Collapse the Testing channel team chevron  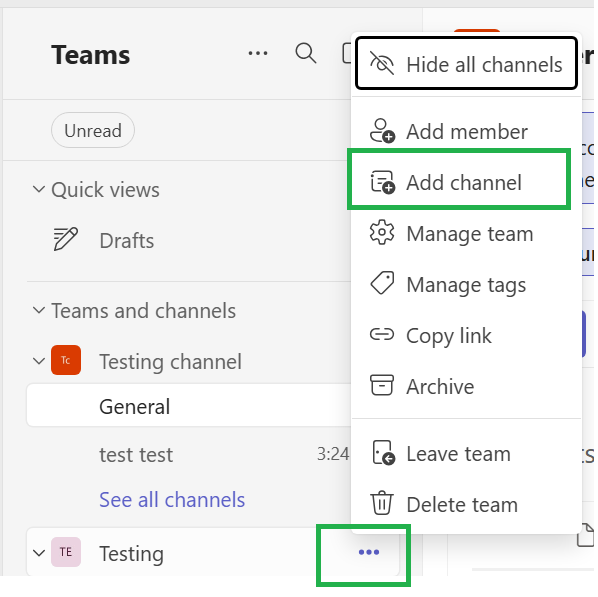click(39, 360)
